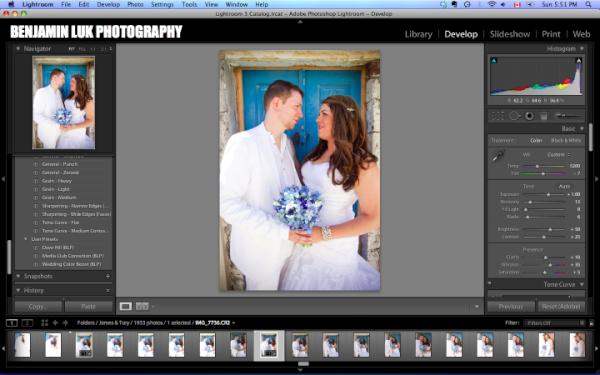Click the main window button labeled 1
Viewport: 600px width, 375px height.
(12, 323)
